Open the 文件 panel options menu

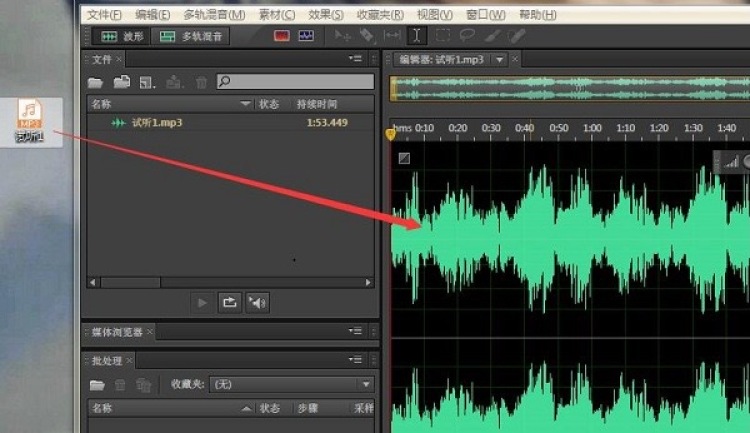click(355, 58)
